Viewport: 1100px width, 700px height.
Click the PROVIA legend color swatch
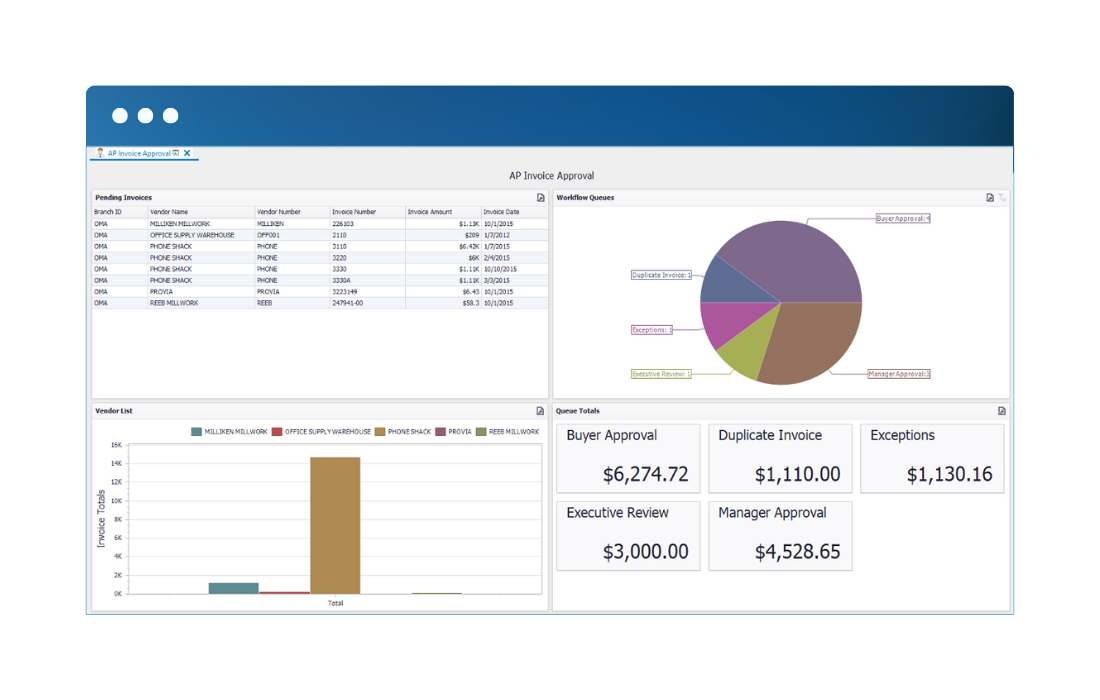[x=441, y=432]
